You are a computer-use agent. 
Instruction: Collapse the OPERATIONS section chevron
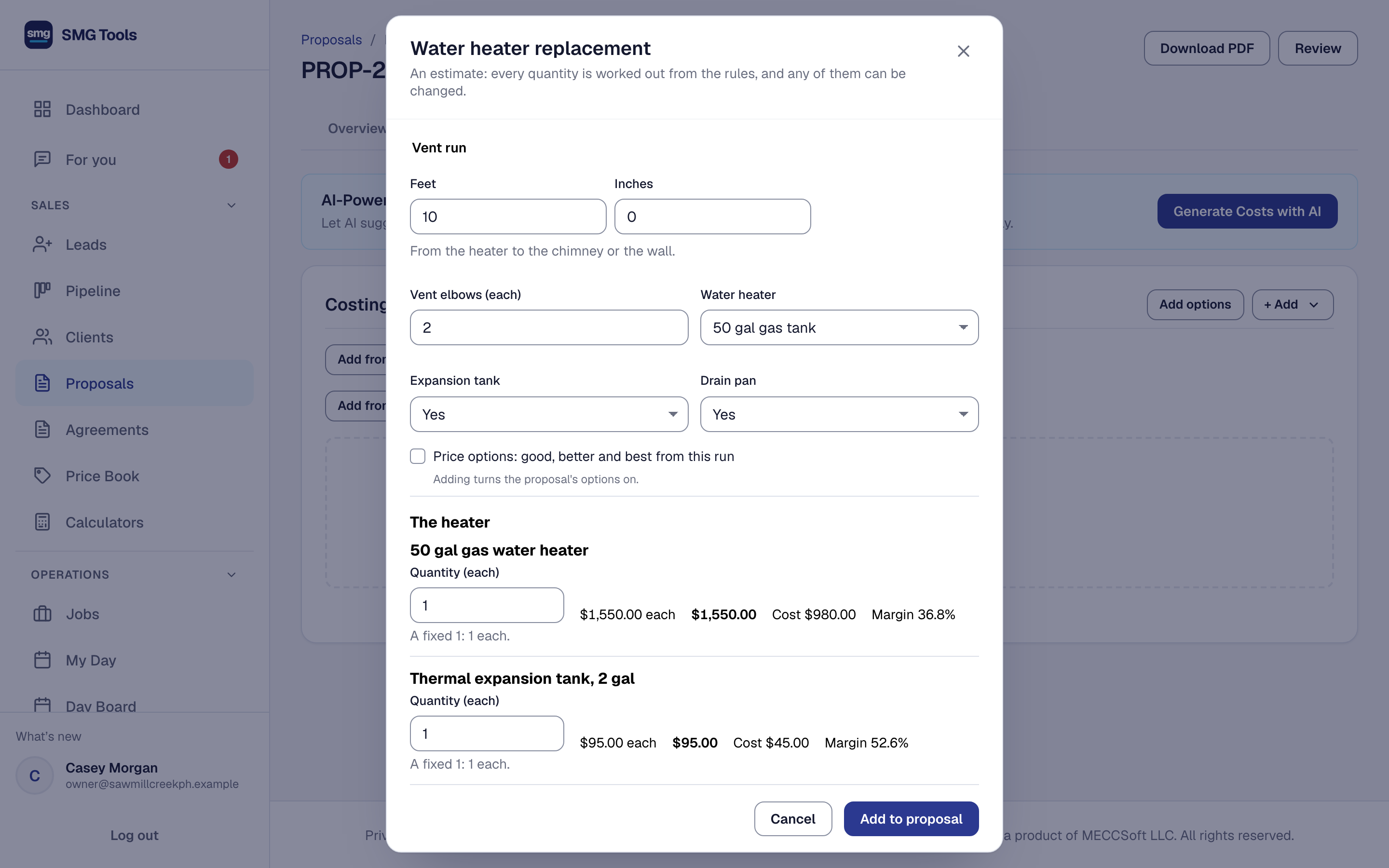tap(231, 575)
